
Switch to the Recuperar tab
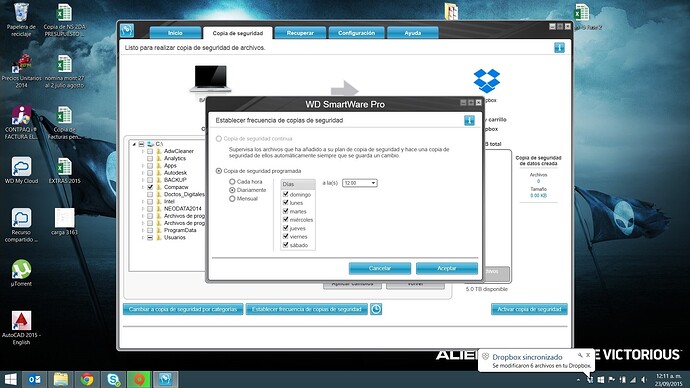300,33
